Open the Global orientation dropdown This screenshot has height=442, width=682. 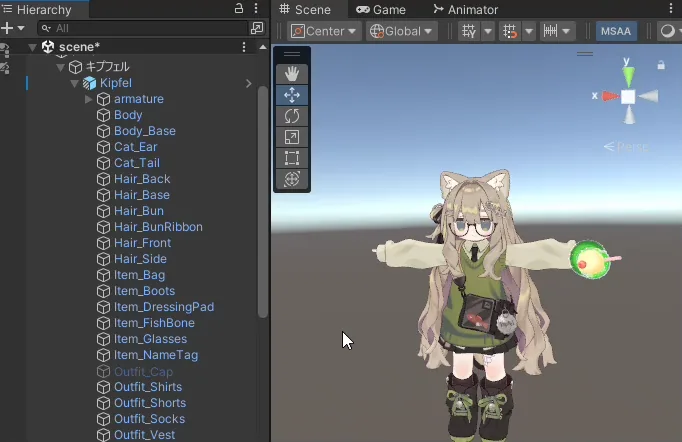click(x=401, y=31)
